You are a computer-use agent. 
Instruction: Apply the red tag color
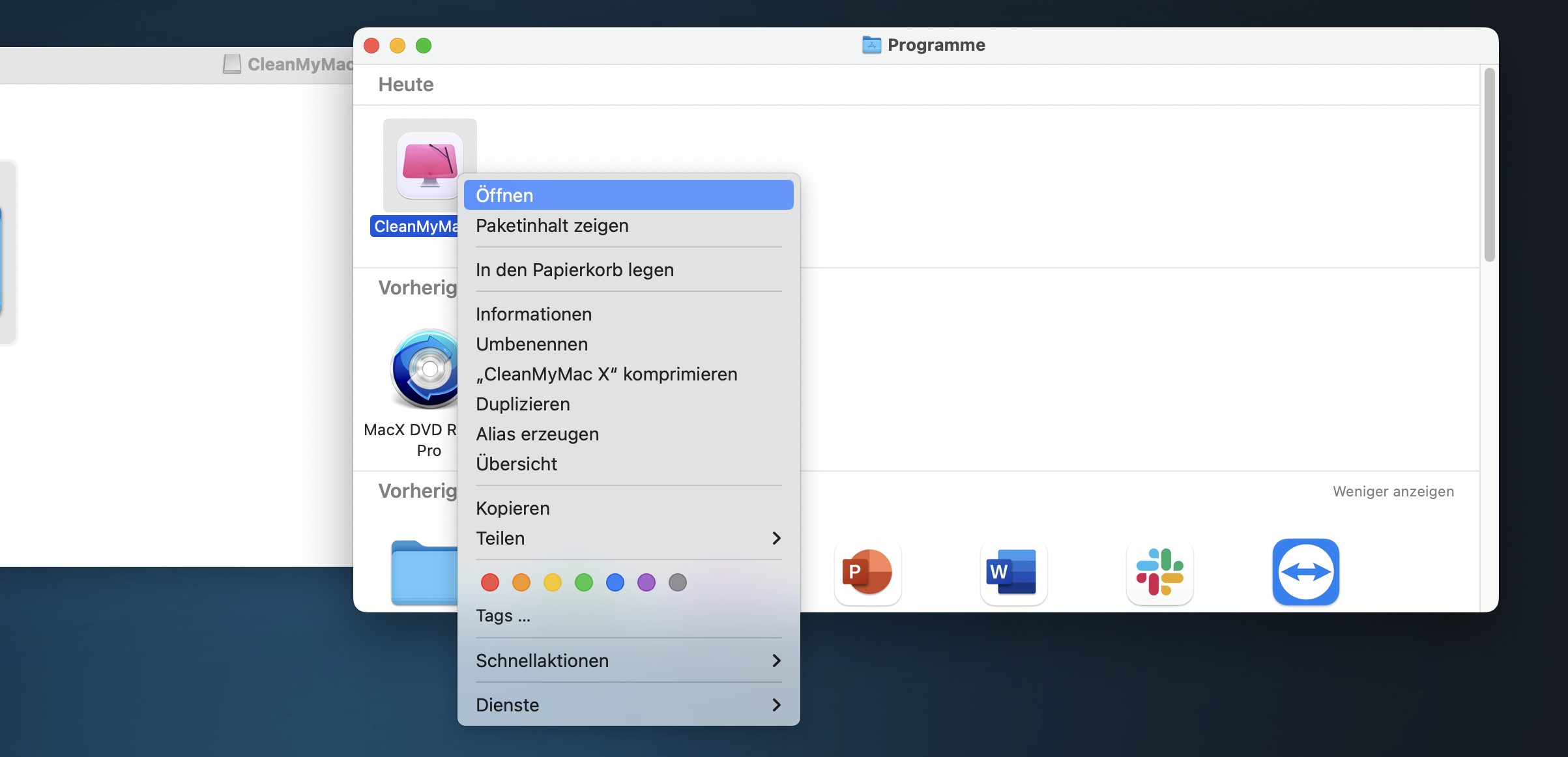[490, 582]
